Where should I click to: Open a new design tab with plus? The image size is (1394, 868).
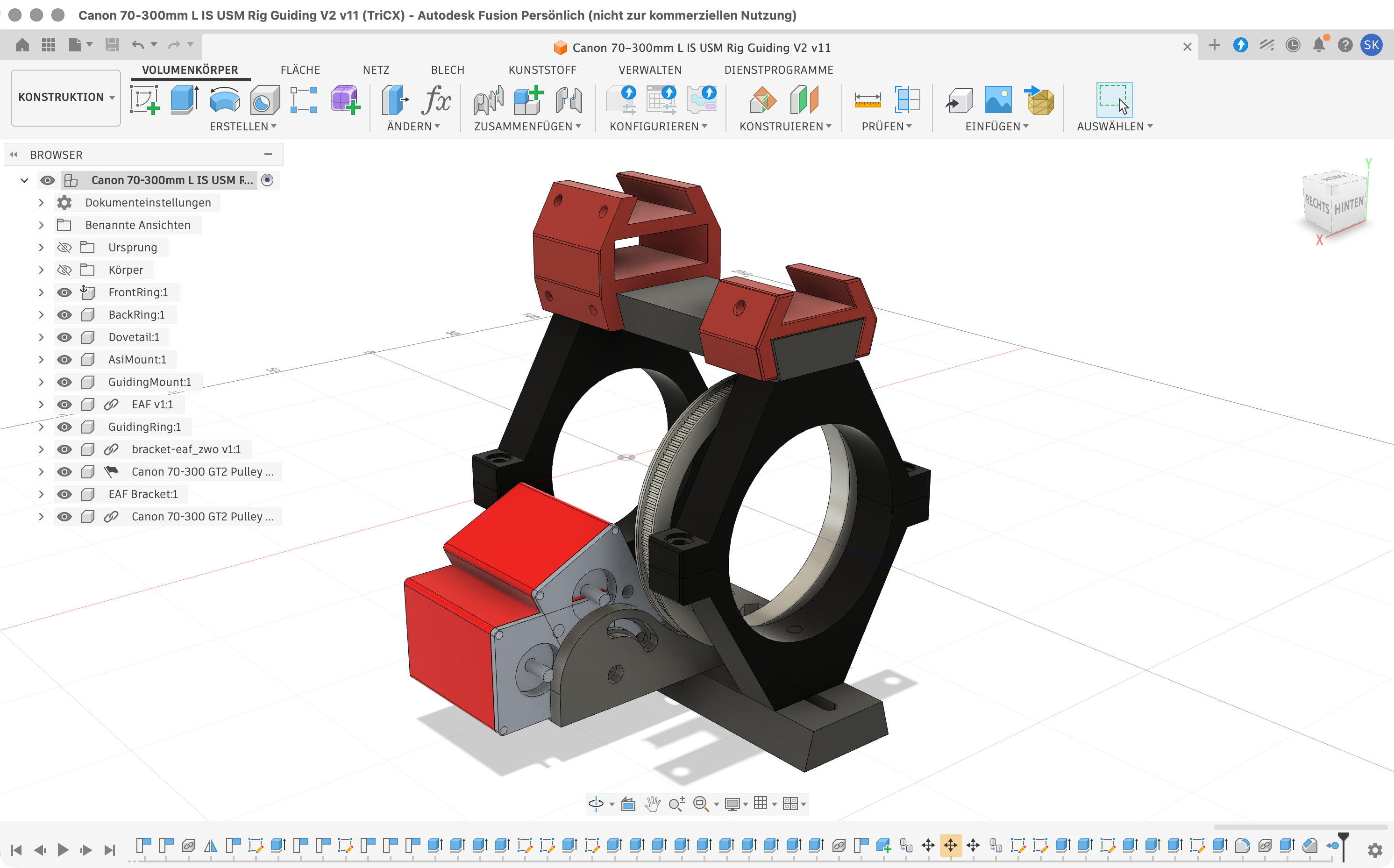pos(1214,45)
